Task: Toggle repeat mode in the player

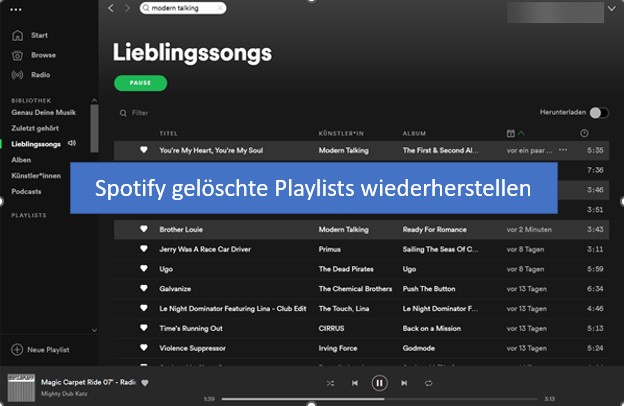Action: tap(428, 383)
